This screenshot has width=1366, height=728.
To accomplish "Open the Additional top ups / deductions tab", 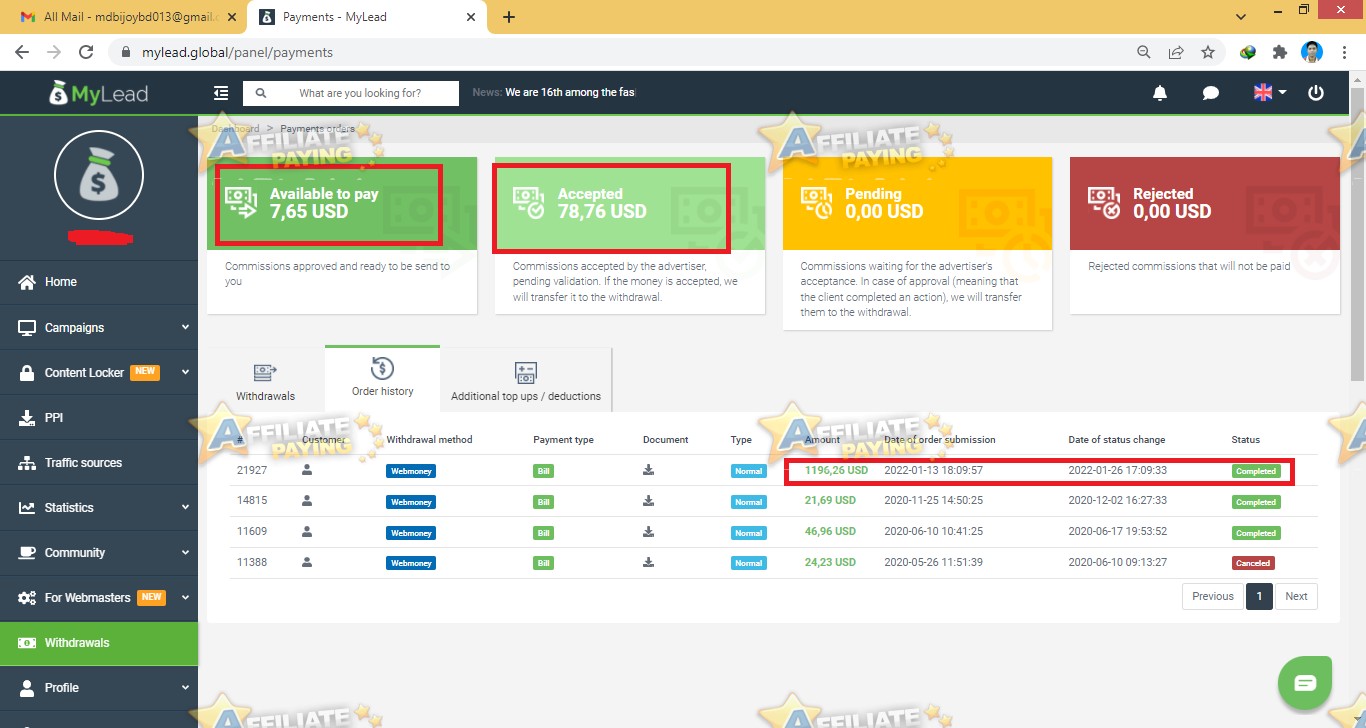I will pyautogui.click(x=525, y=379).
